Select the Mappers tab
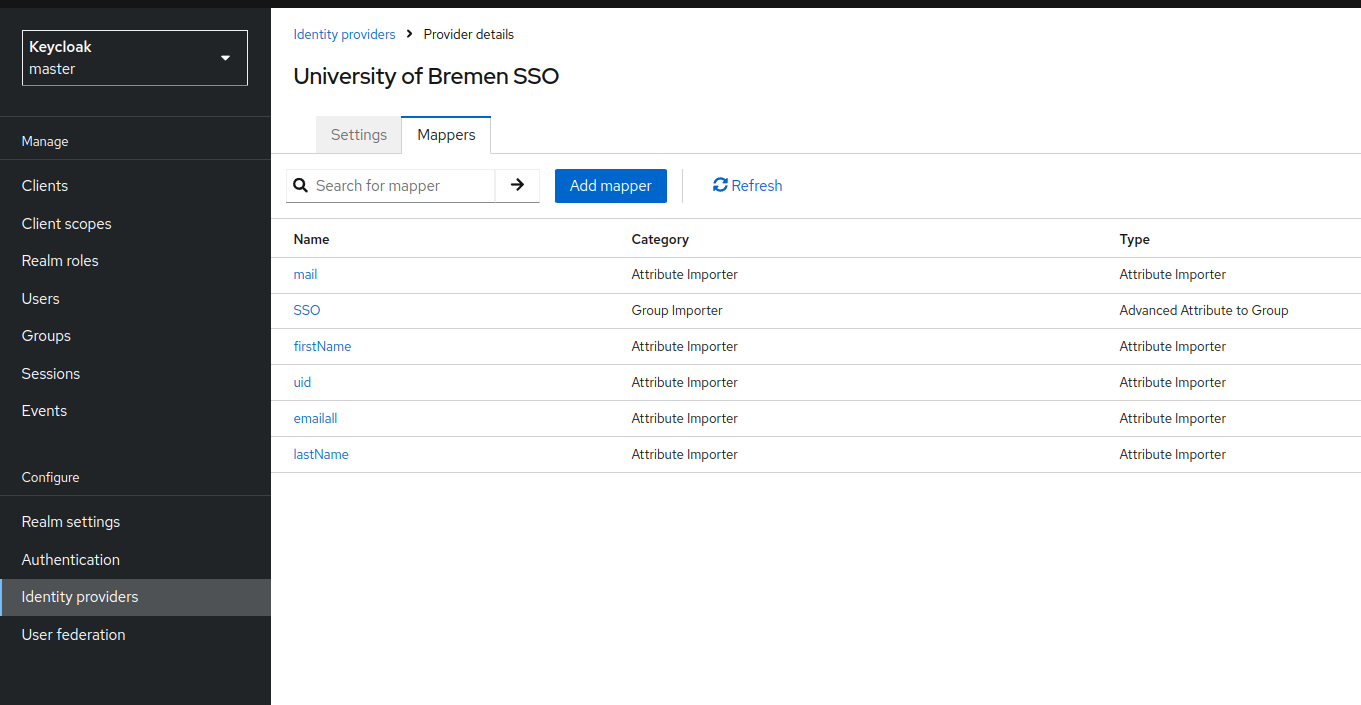The width and height of the screenshot is (1361, 705). pos(446,135)
